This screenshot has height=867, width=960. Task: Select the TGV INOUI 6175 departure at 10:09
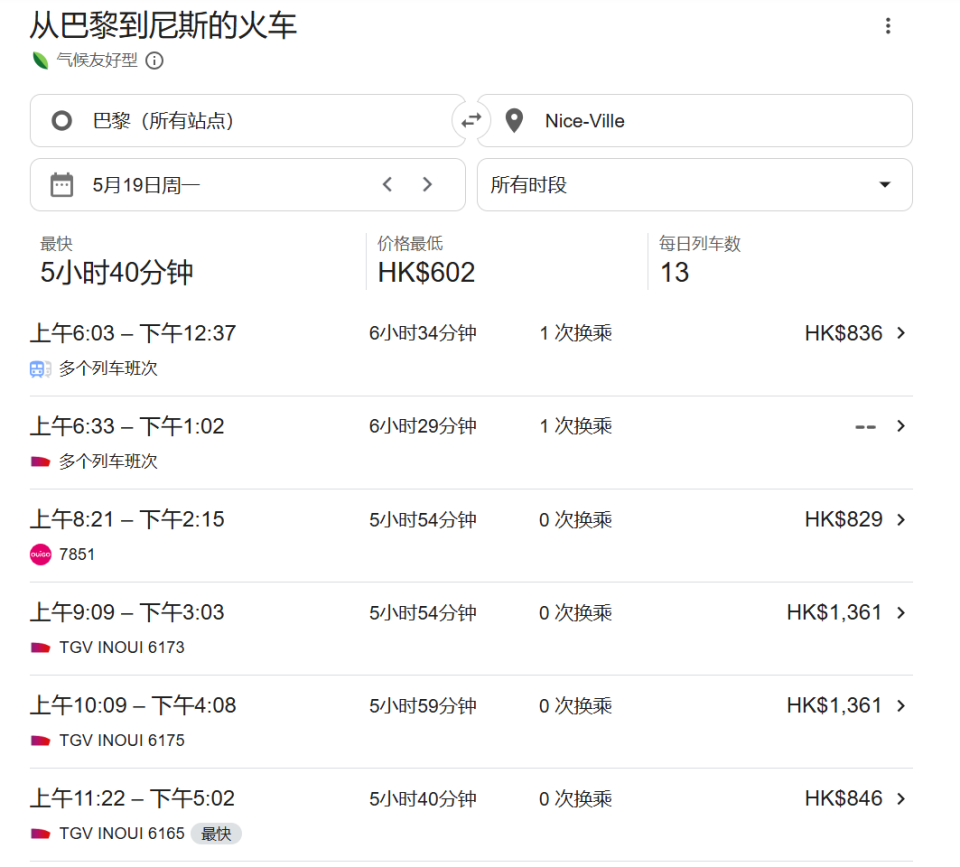click(471, 722)
